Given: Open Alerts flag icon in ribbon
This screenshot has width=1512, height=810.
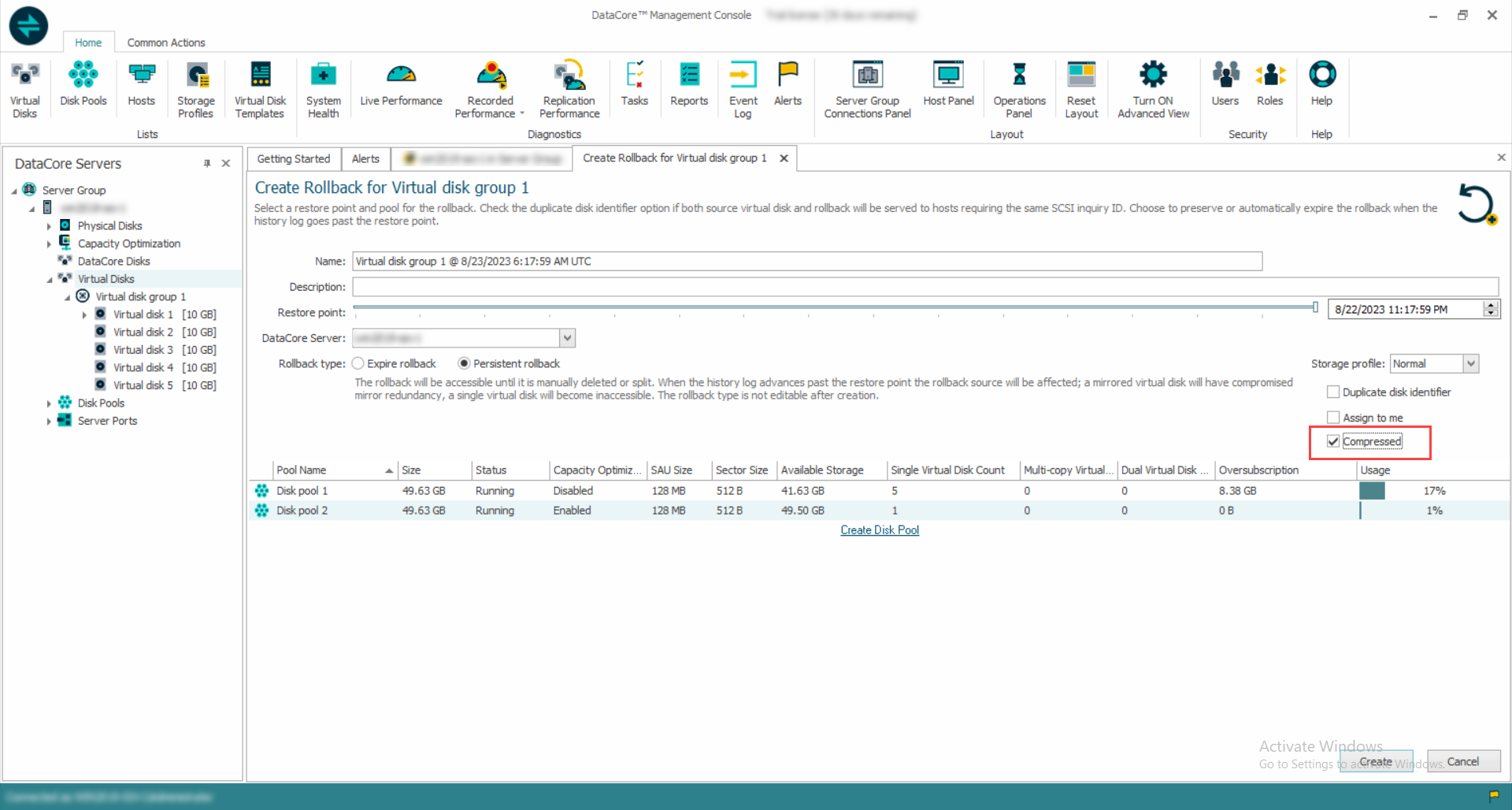Looking at the screenshot, I should click(787, 84).
